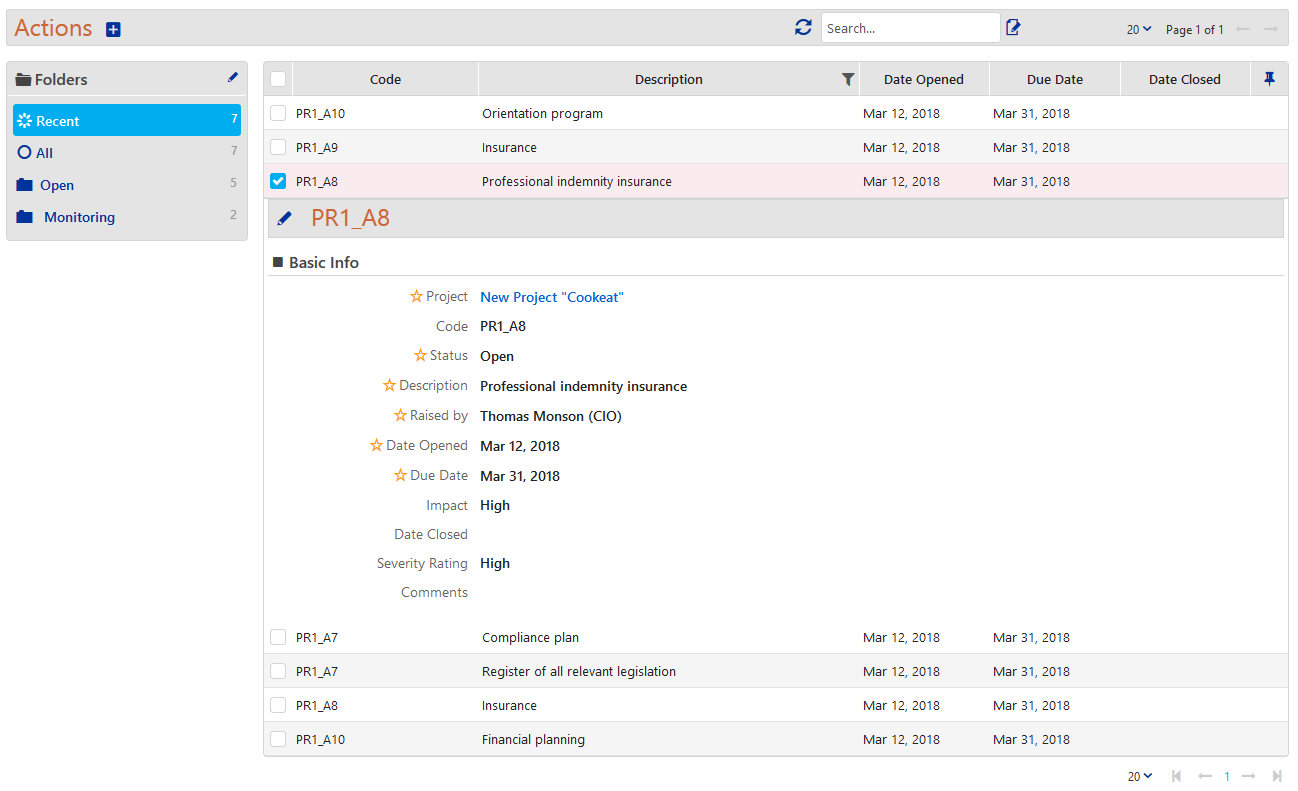This screenshot has width=1298, height=791.
Task: Select the Open folder
Action: (x=57, y=185)
